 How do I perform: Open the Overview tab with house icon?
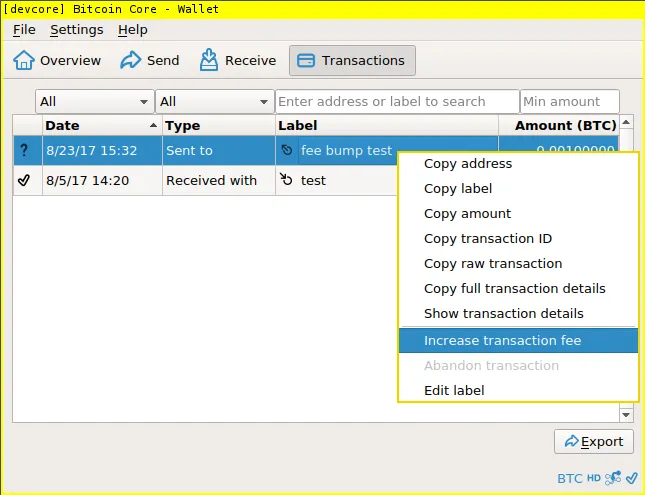(57, 60)
